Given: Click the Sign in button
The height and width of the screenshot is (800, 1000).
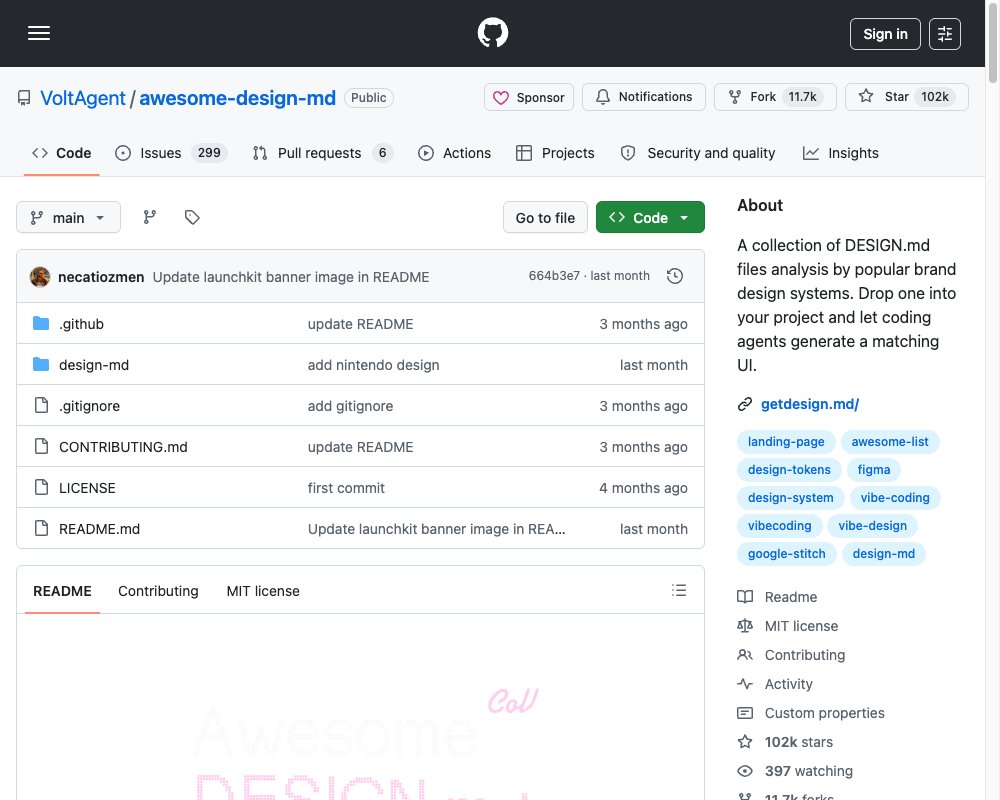Looking at the screenshot, I should [885, 34].
